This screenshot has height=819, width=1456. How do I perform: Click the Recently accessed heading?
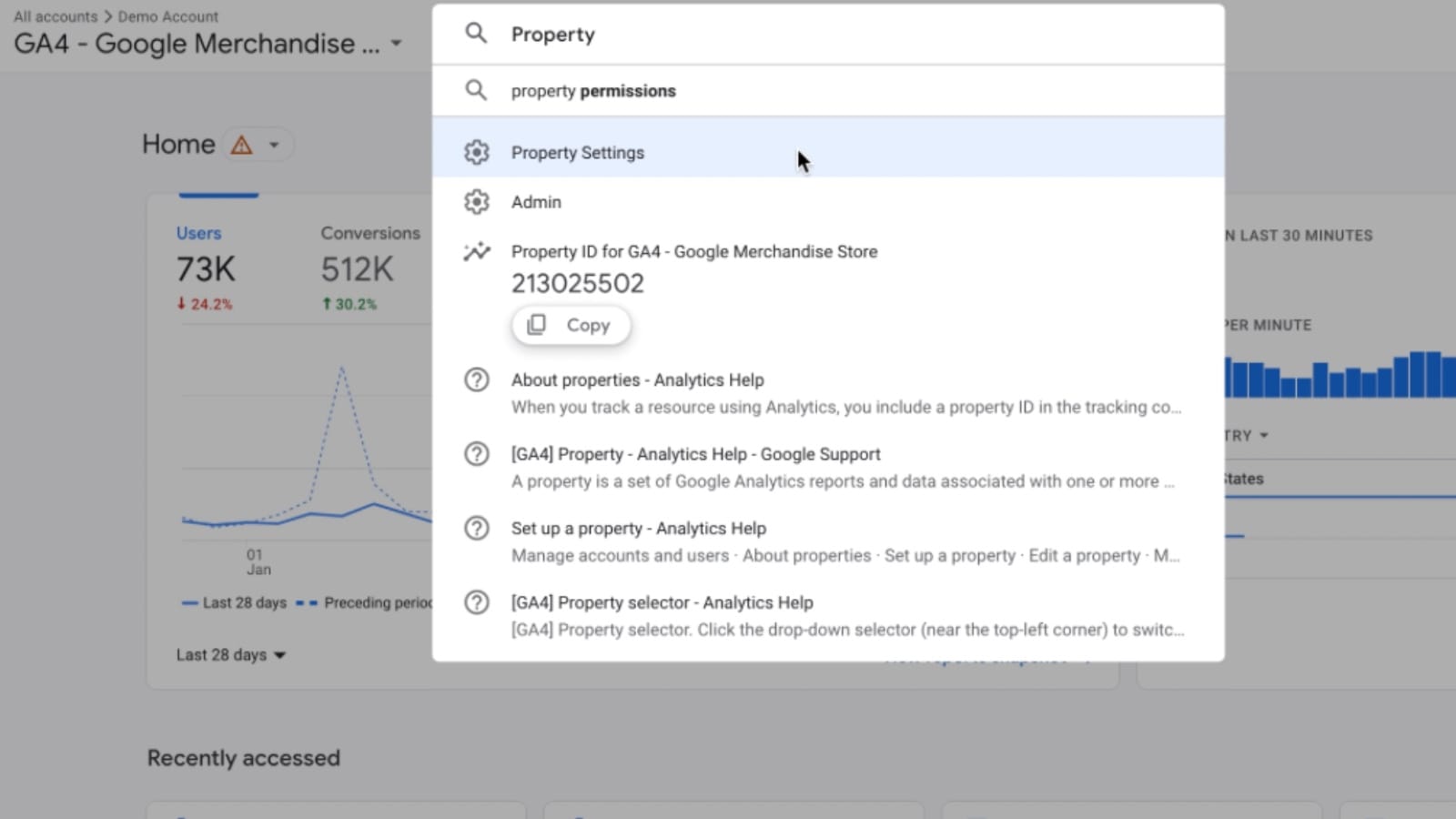(x=243, y=757)
